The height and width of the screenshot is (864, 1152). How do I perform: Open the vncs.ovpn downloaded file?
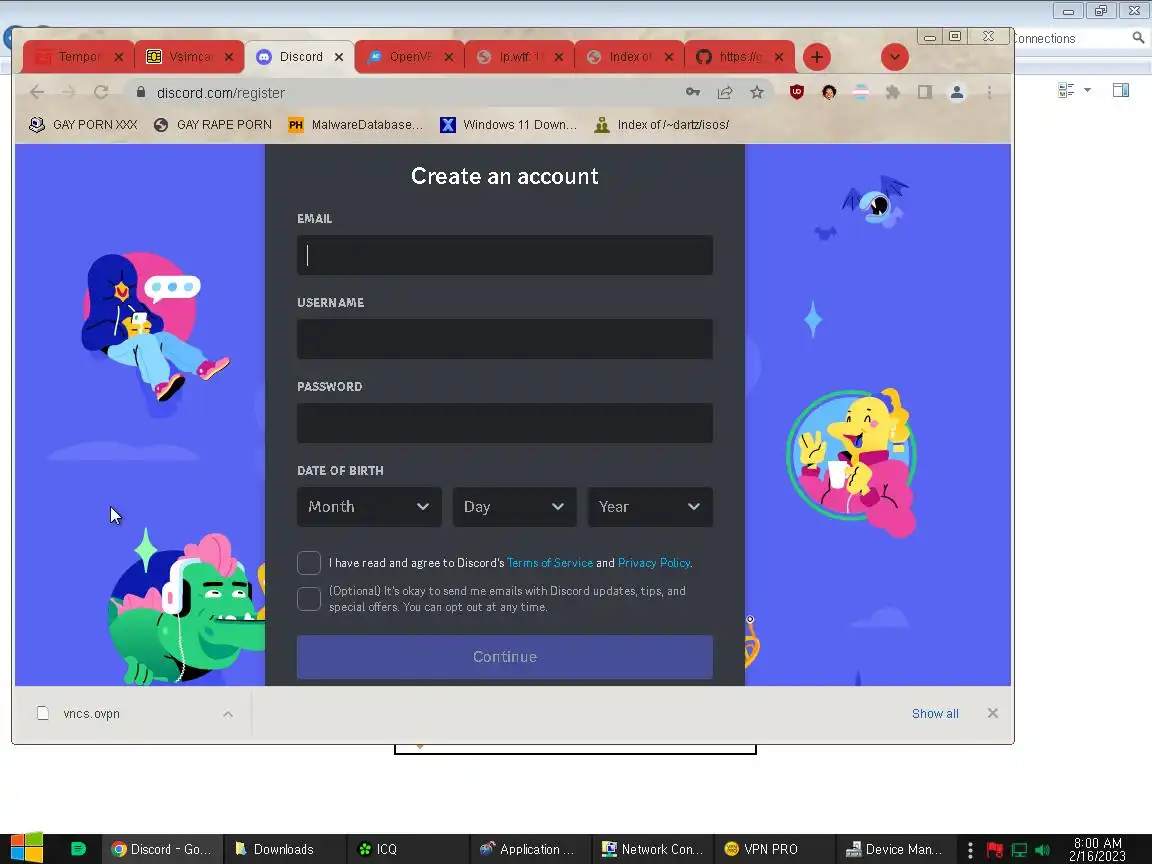(92, 713)
